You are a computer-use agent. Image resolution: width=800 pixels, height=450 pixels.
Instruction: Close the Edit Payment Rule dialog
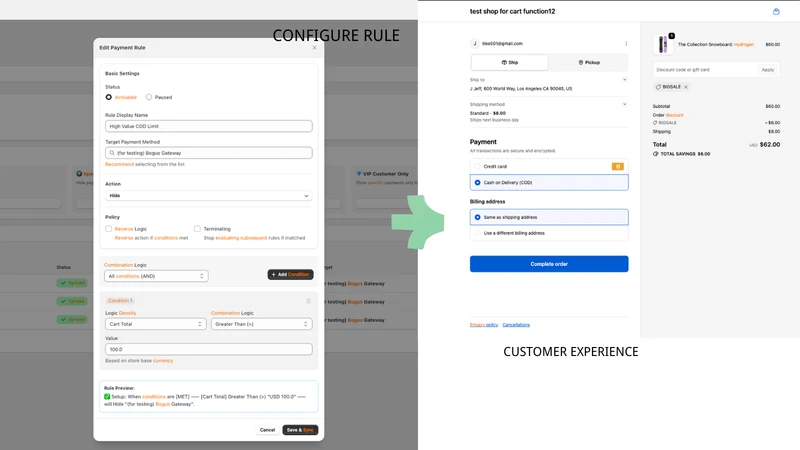click(314, 47)
